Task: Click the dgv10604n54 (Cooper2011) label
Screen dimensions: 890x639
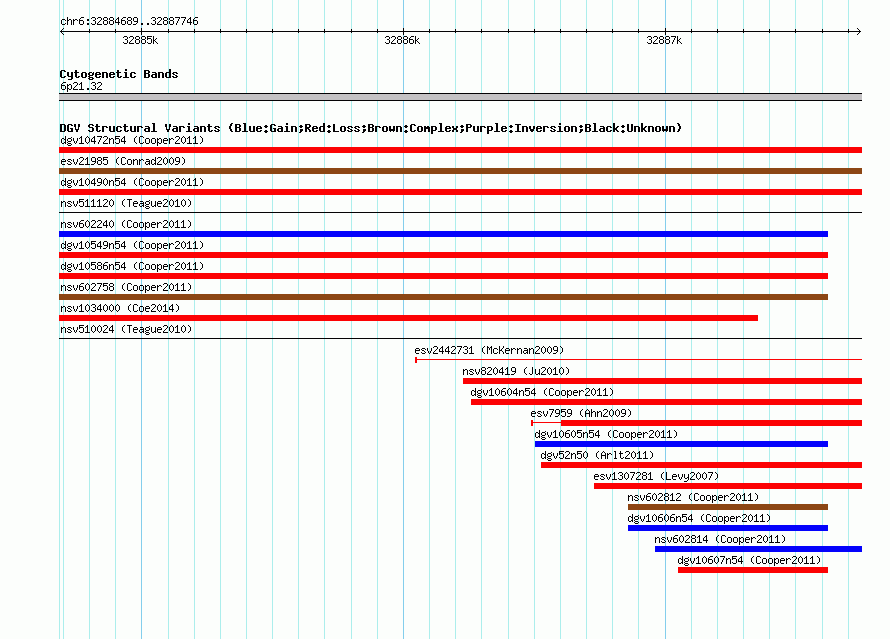Action: [542, 392]
